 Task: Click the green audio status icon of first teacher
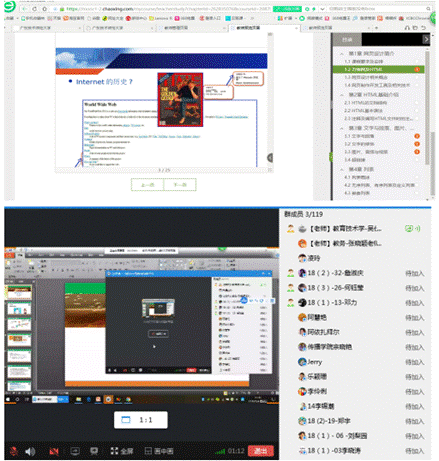tap(412, 229)
